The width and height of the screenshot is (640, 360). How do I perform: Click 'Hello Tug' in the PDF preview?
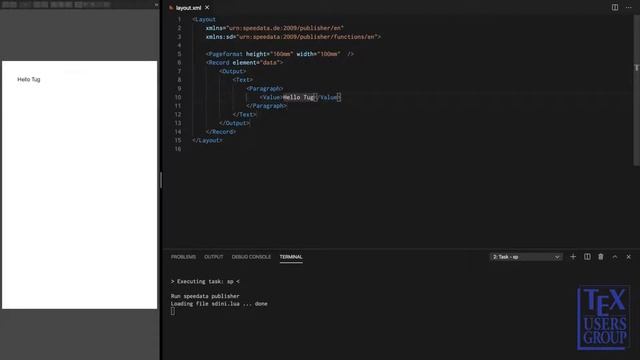[29, 79]
